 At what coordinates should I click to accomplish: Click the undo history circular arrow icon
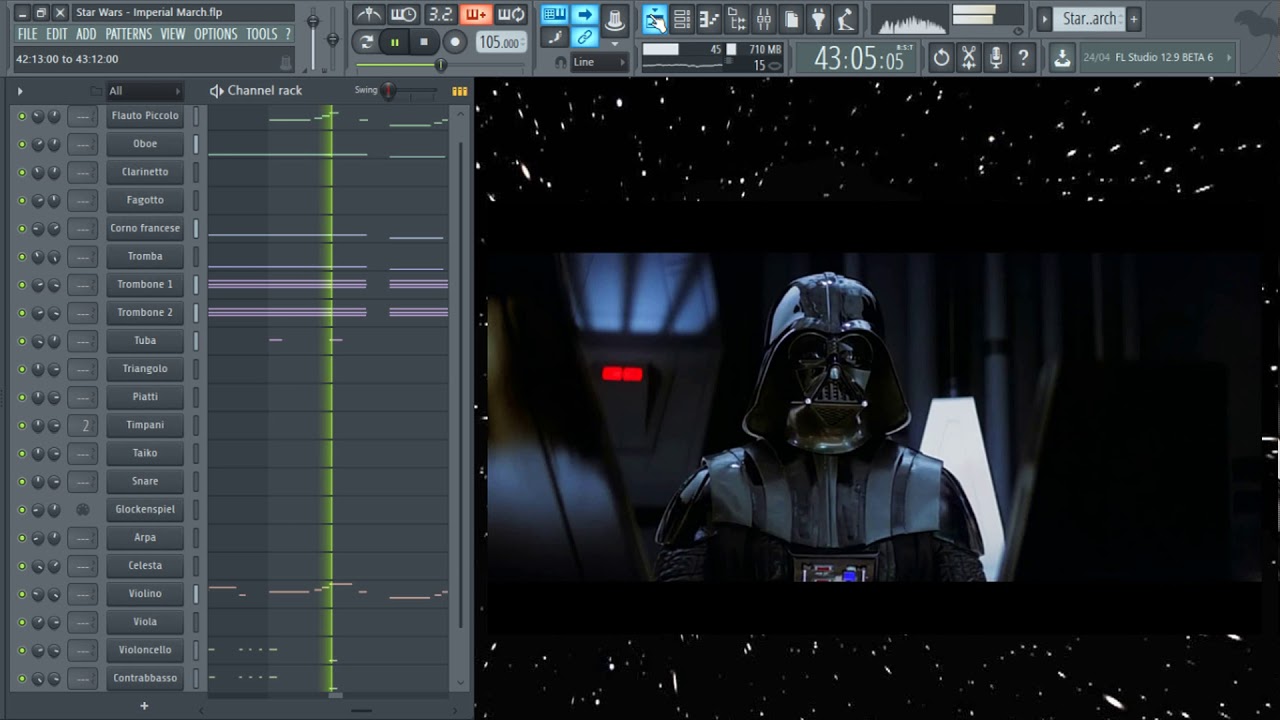coord(941,58)
